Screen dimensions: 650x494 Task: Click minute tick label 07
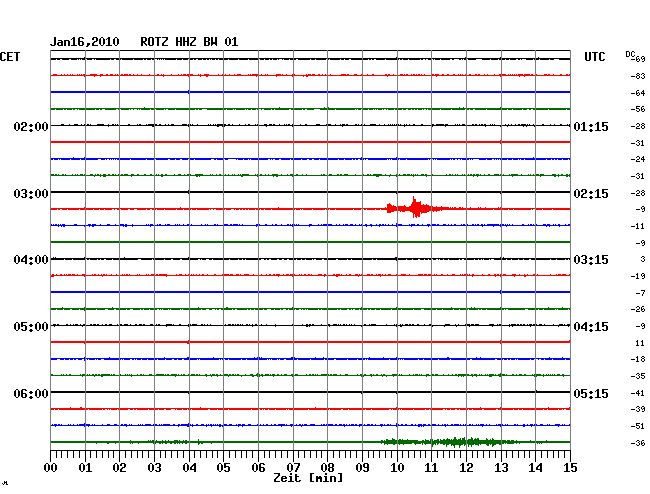(x=293, y=468)
